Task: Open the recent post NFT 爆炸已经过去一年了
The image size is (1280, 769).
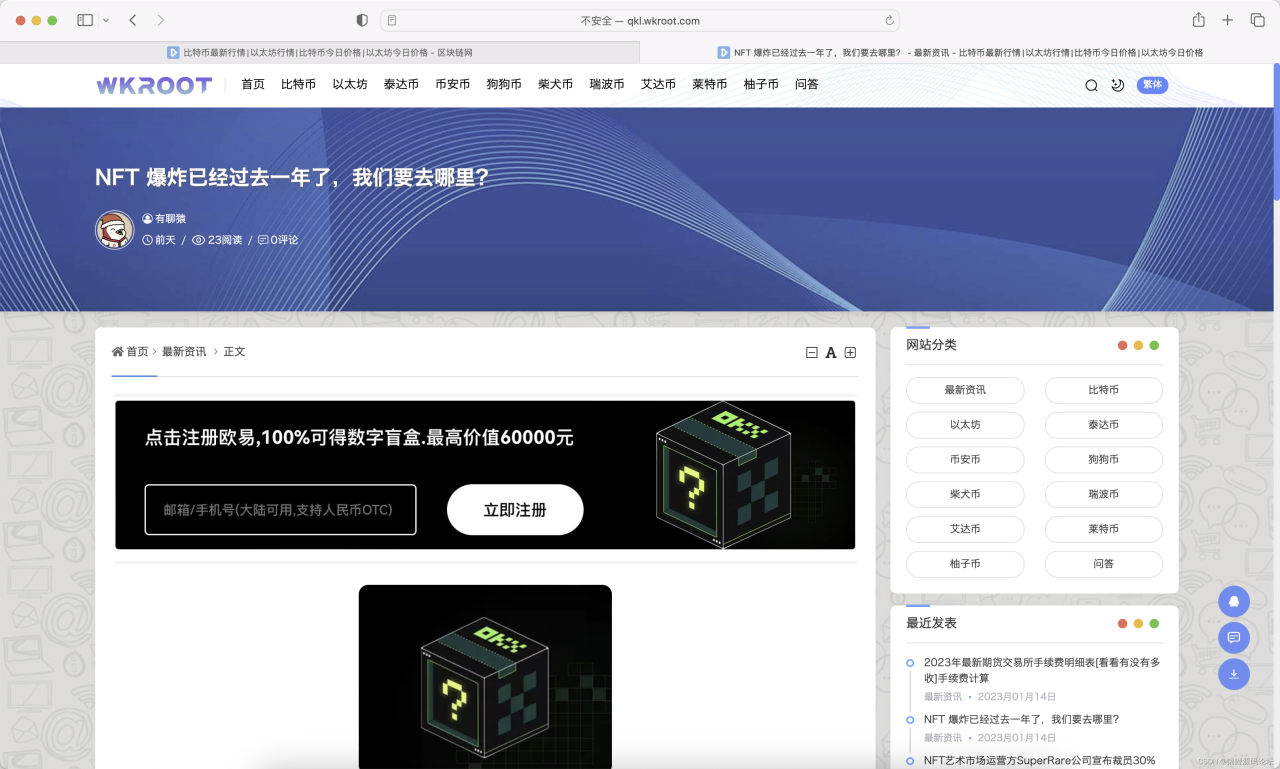Action: (1022, 719)
